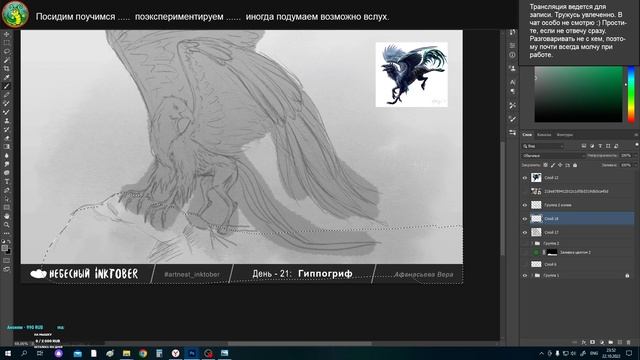
Task: Filter layers by type text icon
Action: click(600, 146)
